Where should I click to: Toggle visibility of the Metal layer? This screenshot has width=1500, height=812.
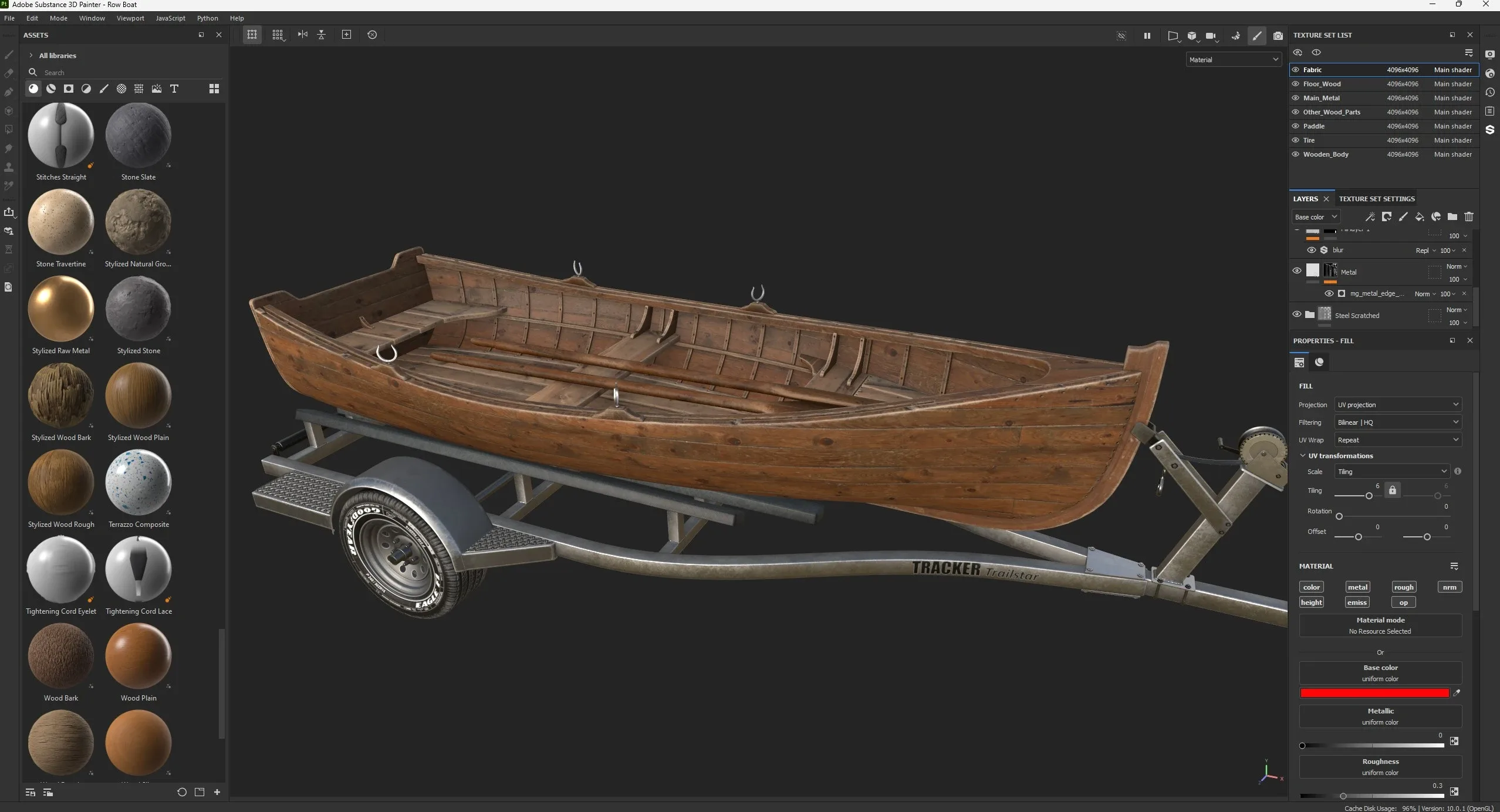click(x=1297, y=270)
